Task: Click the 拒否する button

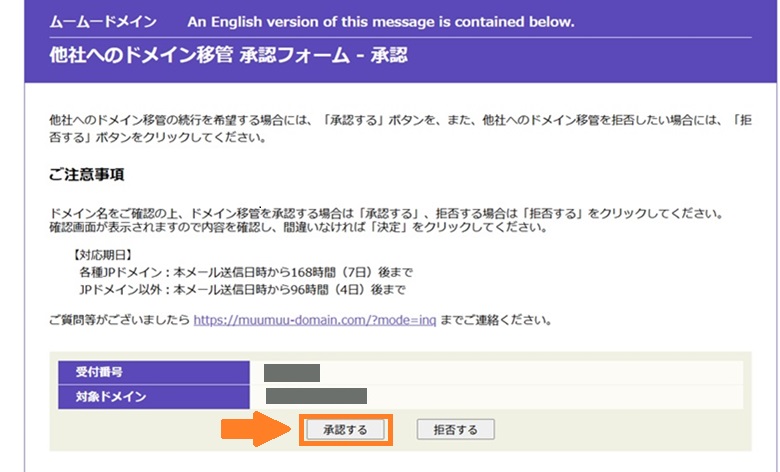Action: (x=455, y=430)
